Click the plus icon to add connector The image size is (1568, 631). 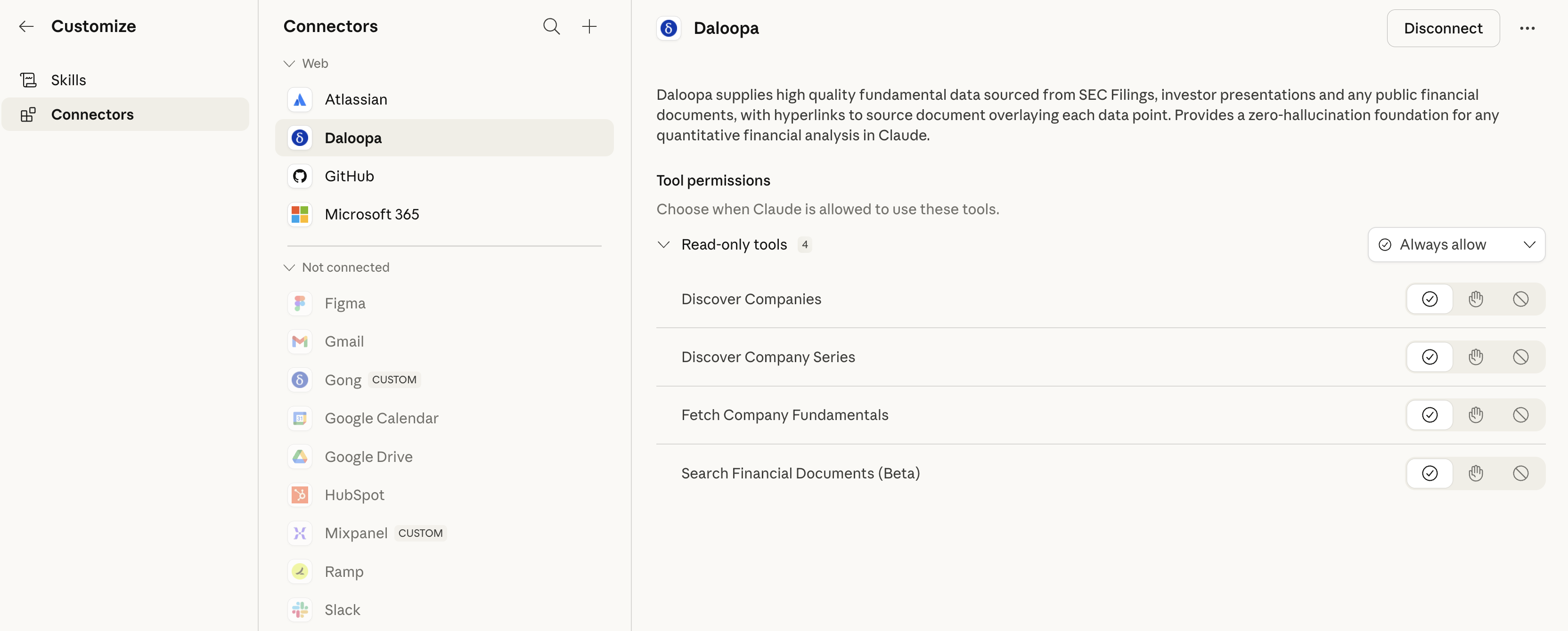coord(588,26)
